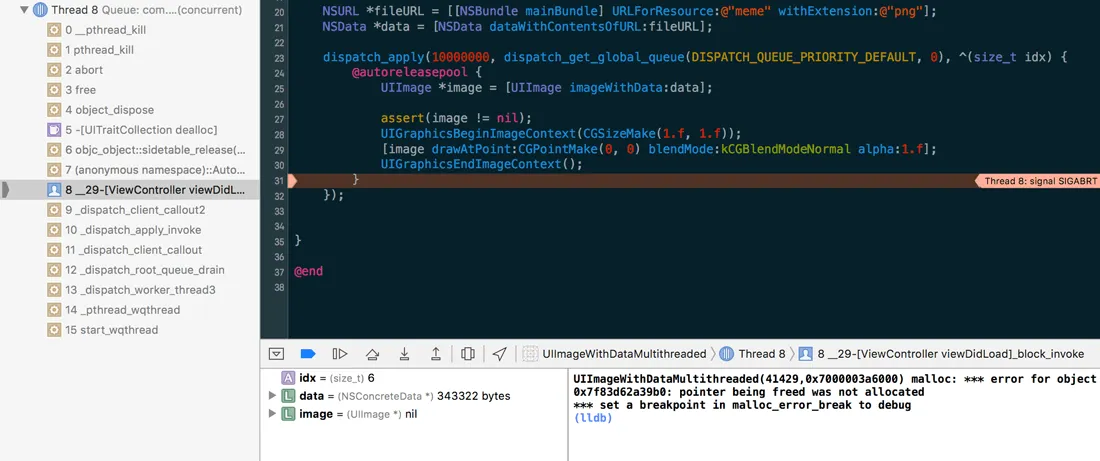Image resolution: width=1100 pixels, height=461 pixels.
Task: Select stack frame 5 UITraitCollection dealloc
Action: tap(140, 130)
